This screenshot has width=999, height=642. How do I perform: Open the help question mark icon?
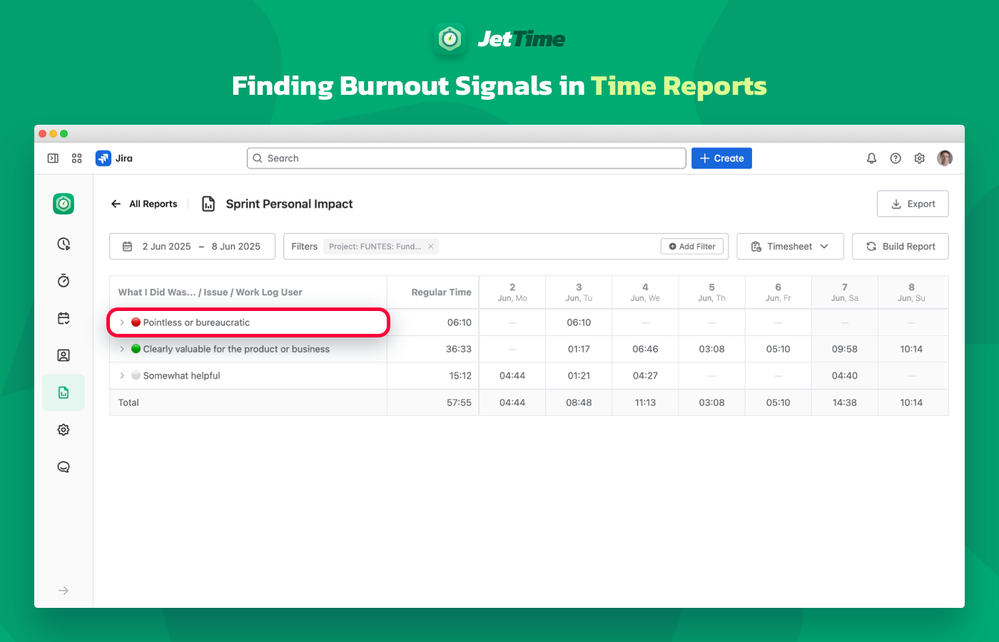point(895,158)
